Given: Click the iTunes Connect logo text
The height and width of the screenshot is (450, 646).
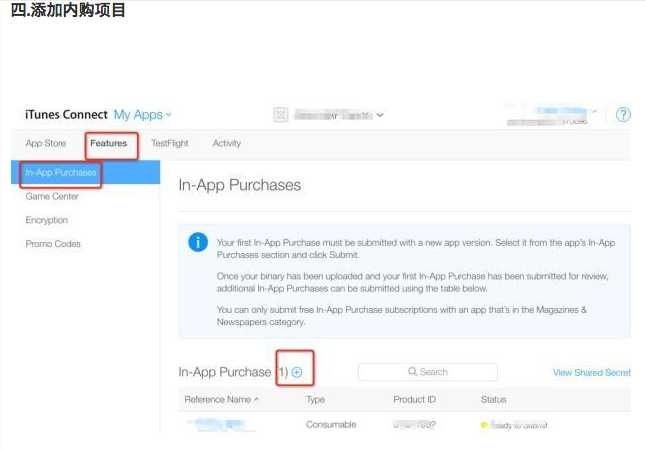Looking at the screenshot, I should tap(66, 115).
